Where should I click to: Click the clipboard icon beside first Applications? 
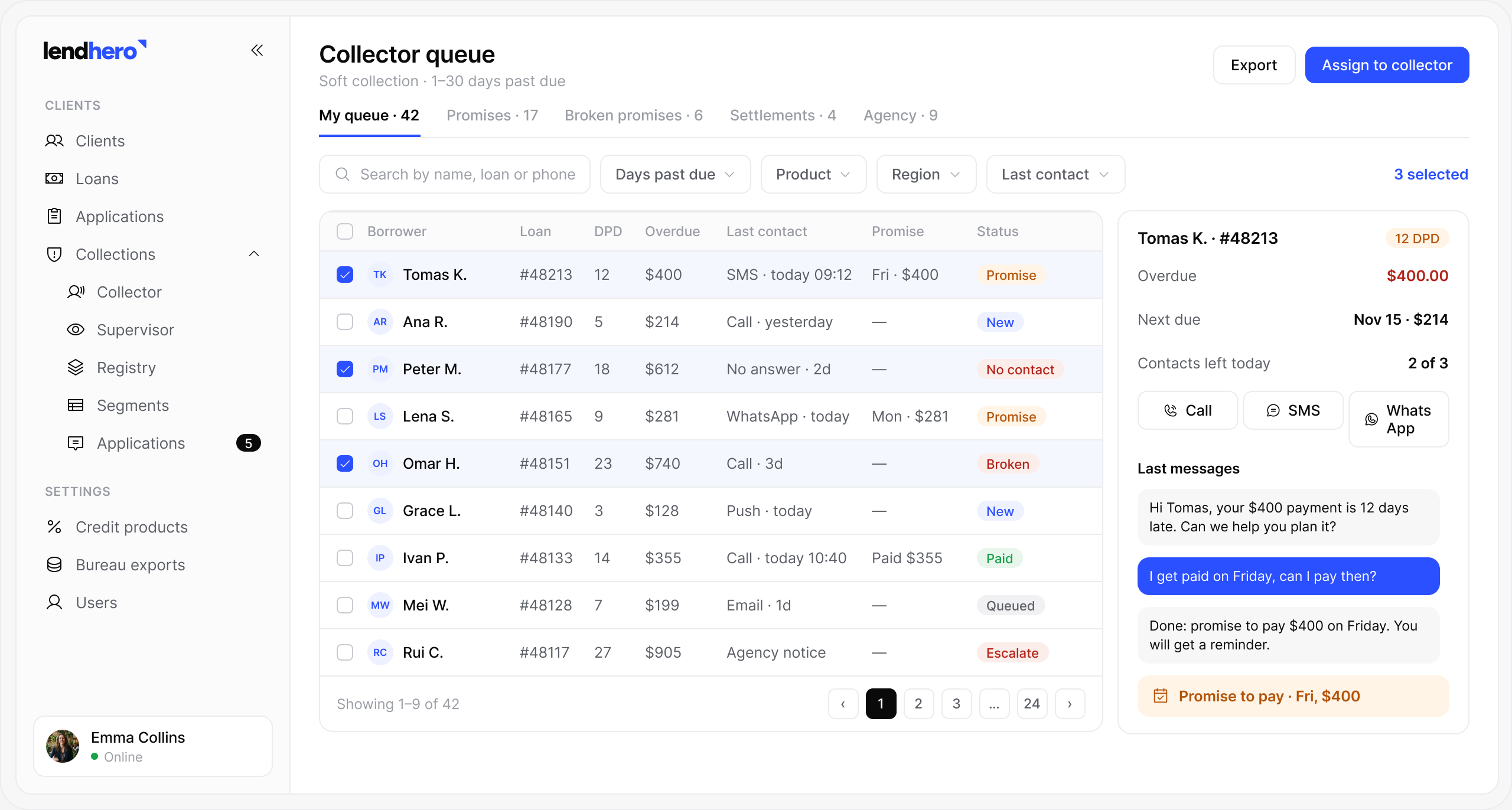coord(54,216)
